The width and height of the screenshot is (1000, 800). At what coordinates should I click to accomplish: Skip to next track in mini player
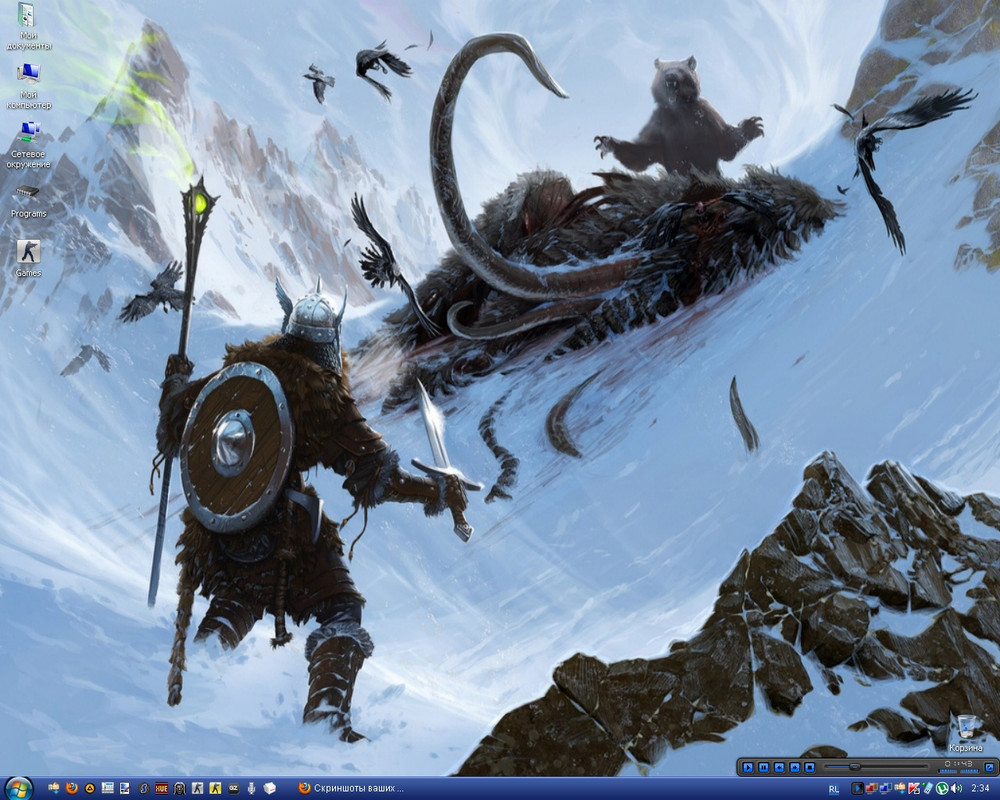795,767
